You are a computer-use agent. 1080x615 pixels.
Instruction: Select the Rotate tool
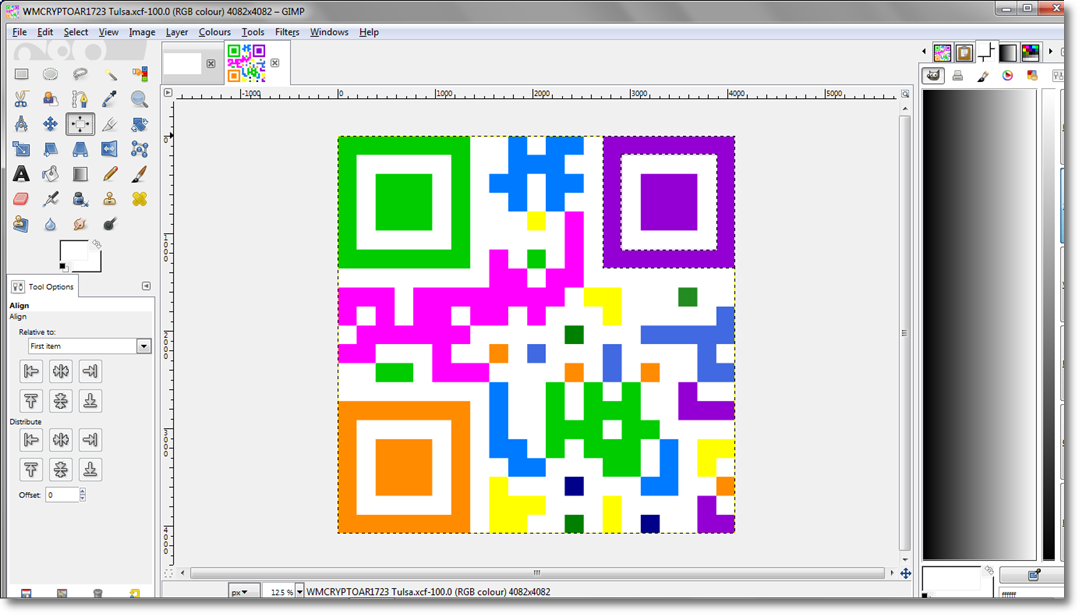pyautogui.click(x=139, y=124)
